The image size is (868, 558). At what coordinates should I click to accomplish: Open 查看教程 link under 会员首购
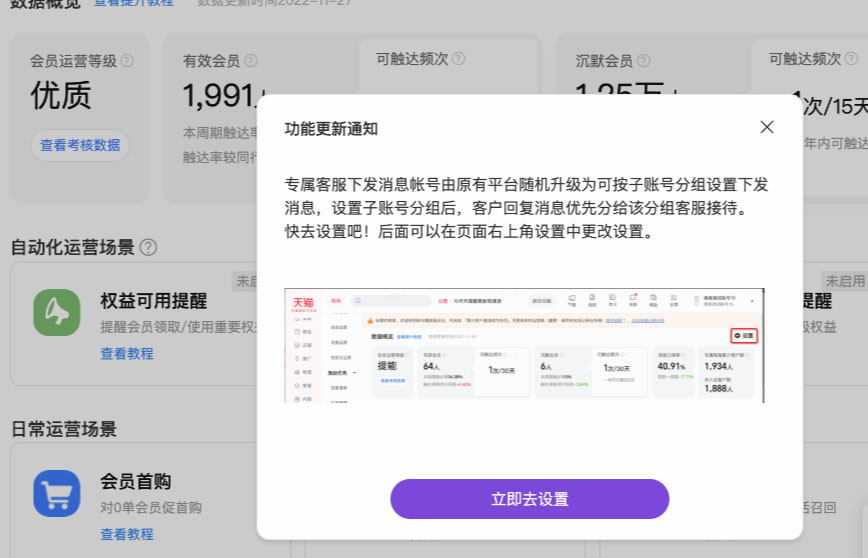[x=127, y=534]
